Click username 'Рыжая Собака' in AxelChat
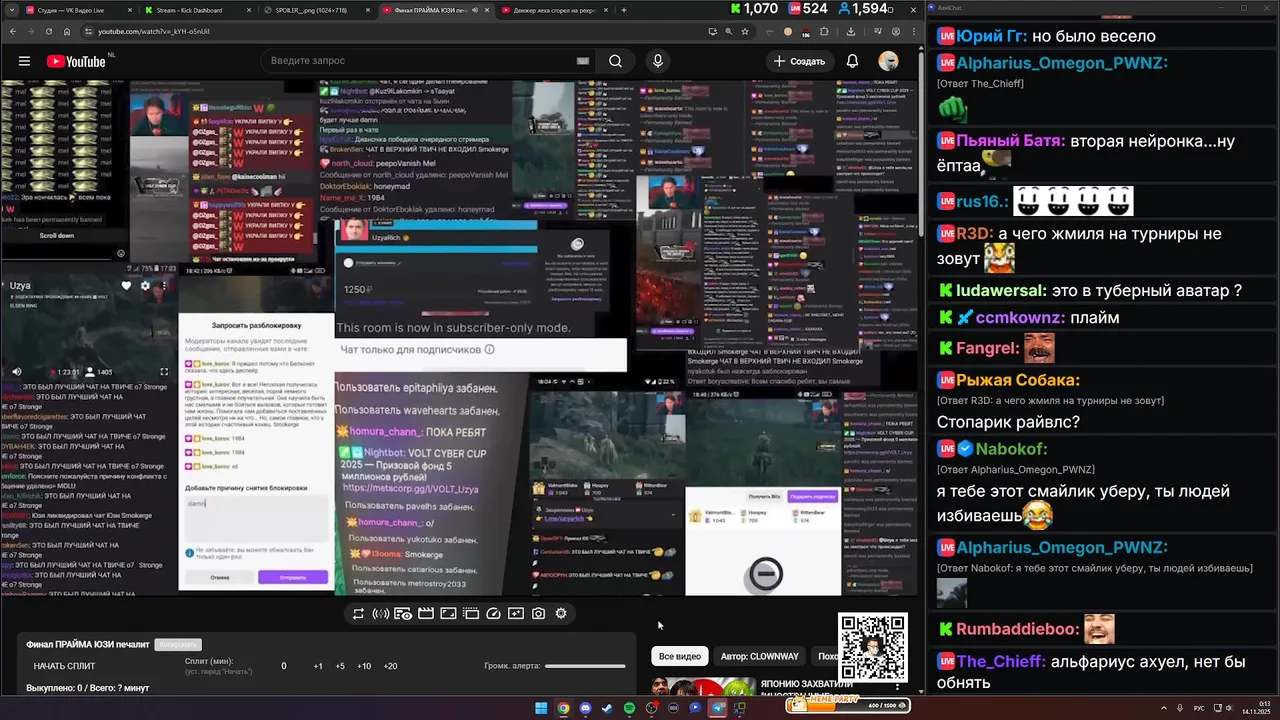1280x720 pixels. point(1018,380)
